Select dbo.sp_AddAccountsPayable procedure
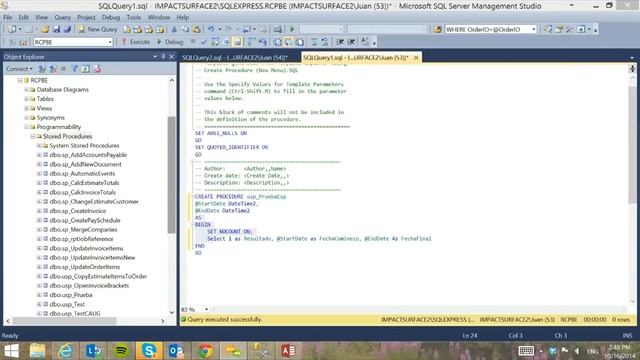Viewport: 640px width, 360px height. pos(88,155)
